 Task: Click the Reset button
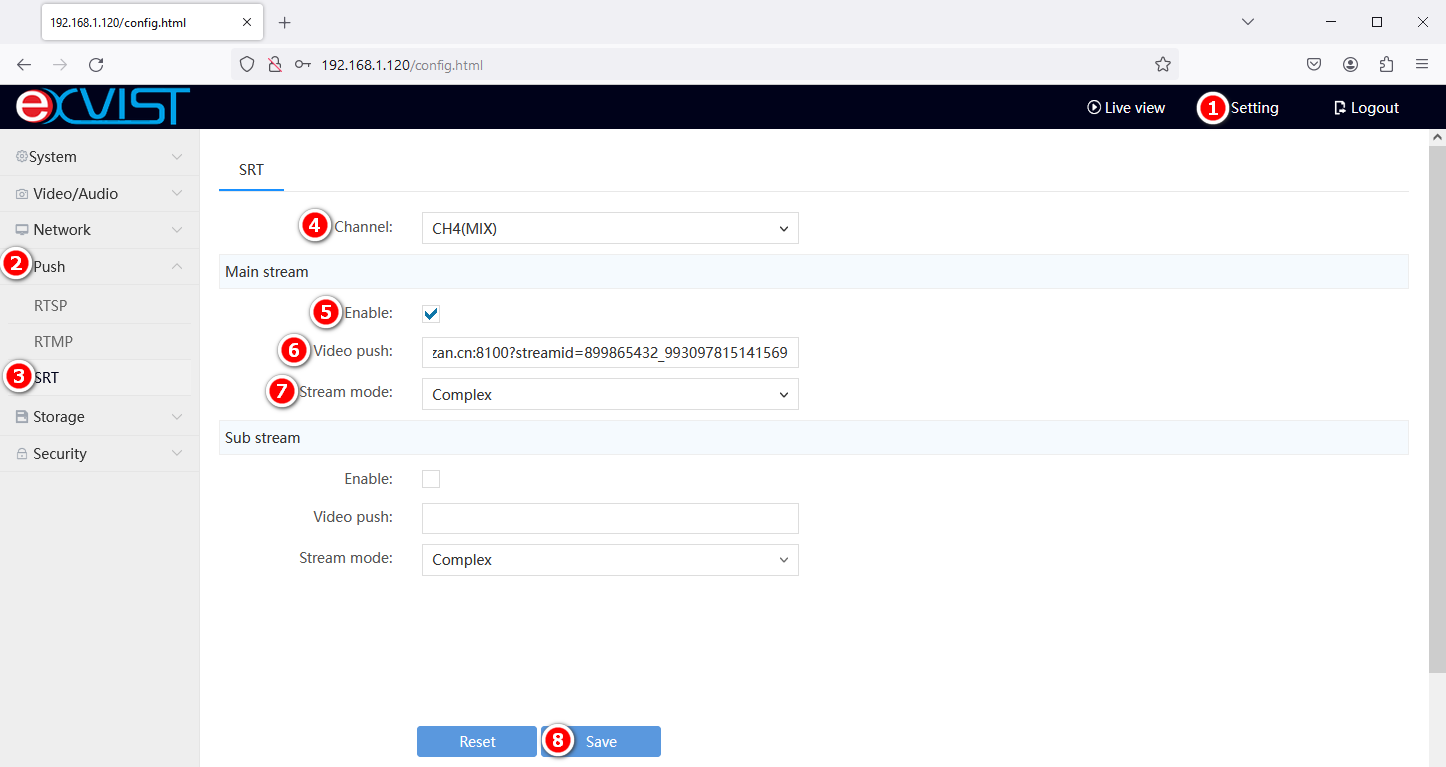point(477,742)
